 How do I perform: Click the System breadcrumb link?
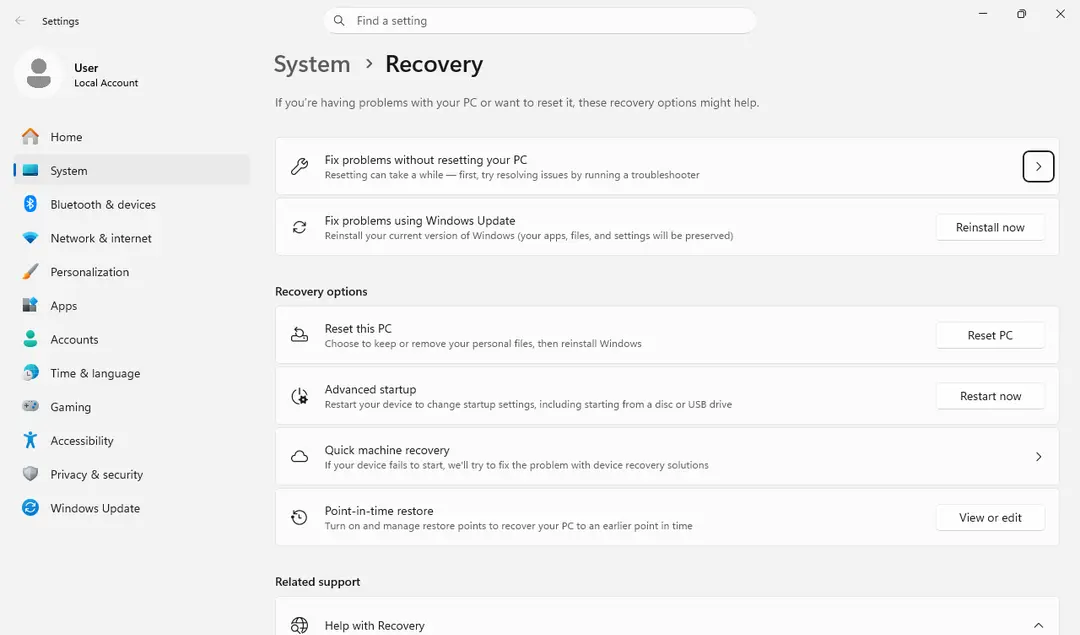(312, 64)
